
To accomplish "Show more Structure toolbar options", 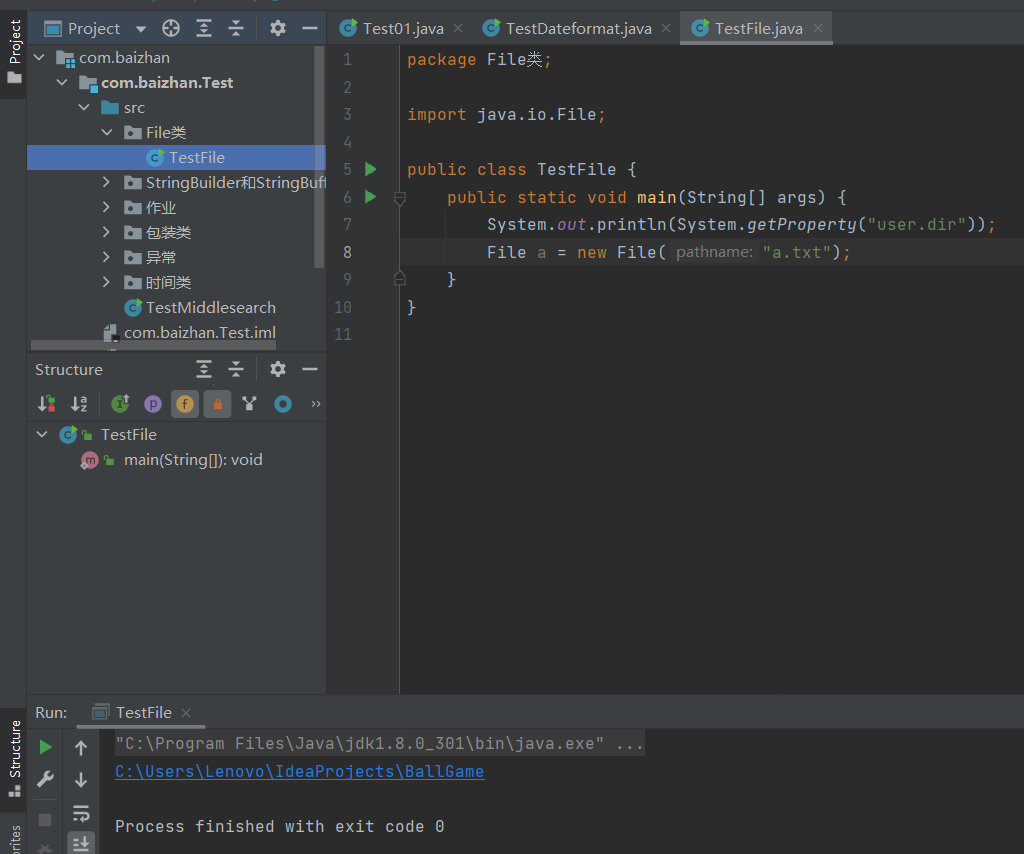I will coord(316,404).
